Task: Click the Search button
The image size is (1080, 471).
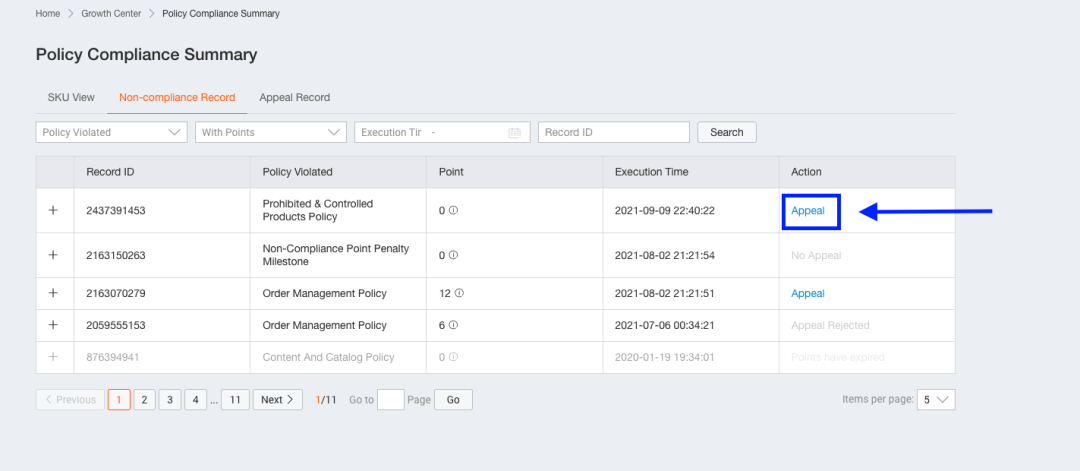Action: (727, 132)
